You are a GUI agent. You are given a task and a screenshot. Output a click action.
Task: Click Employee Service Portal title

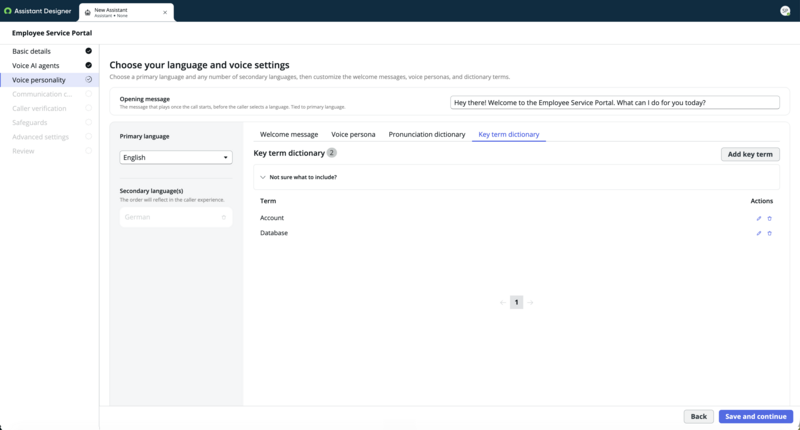point(52,33)
